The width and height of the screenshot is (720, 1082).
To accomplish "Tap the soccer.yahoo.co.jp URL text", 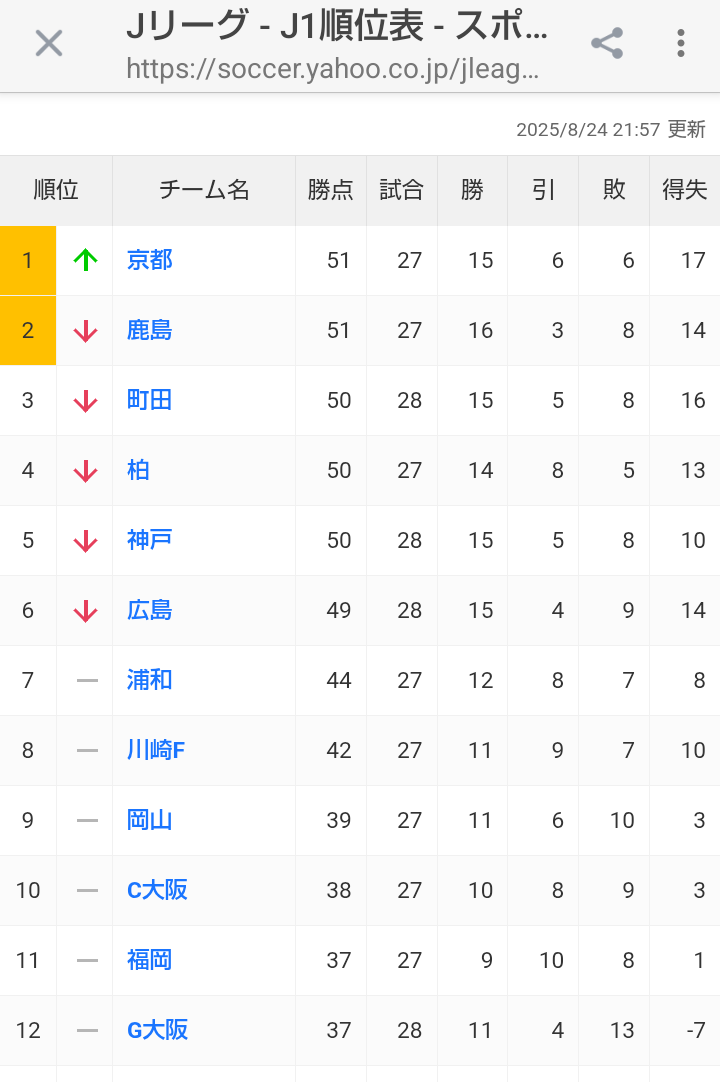I will (333, 69).
